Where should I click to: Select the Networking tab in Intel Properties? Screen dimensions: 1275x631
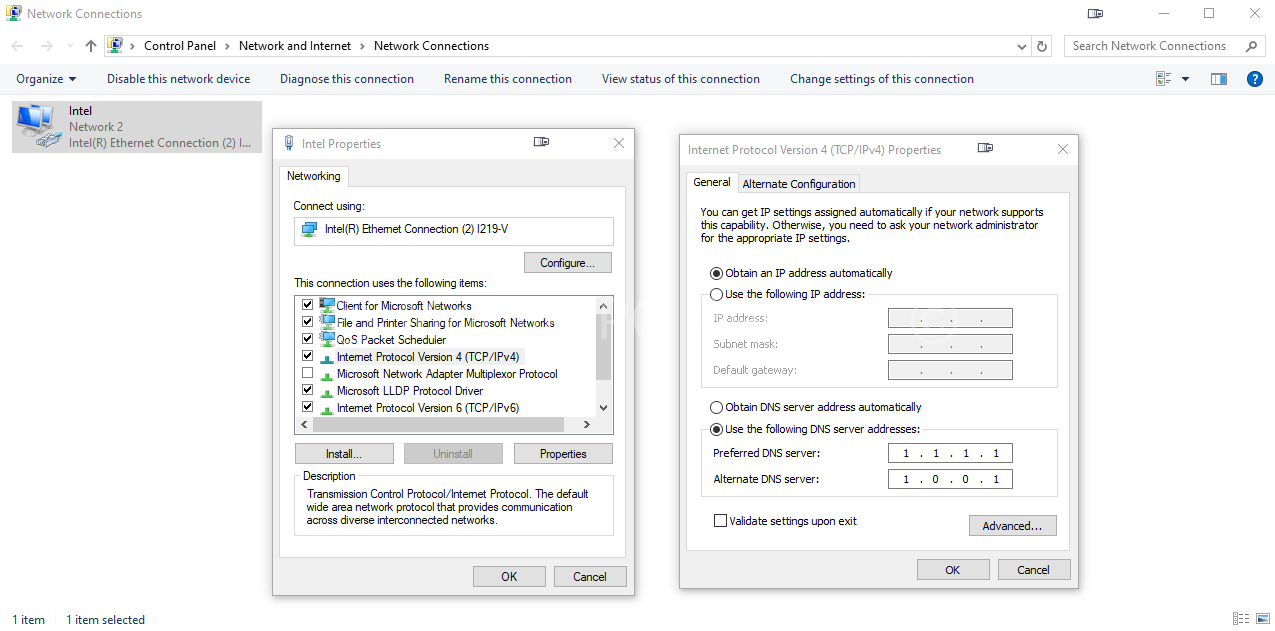(x=314, y=176)
